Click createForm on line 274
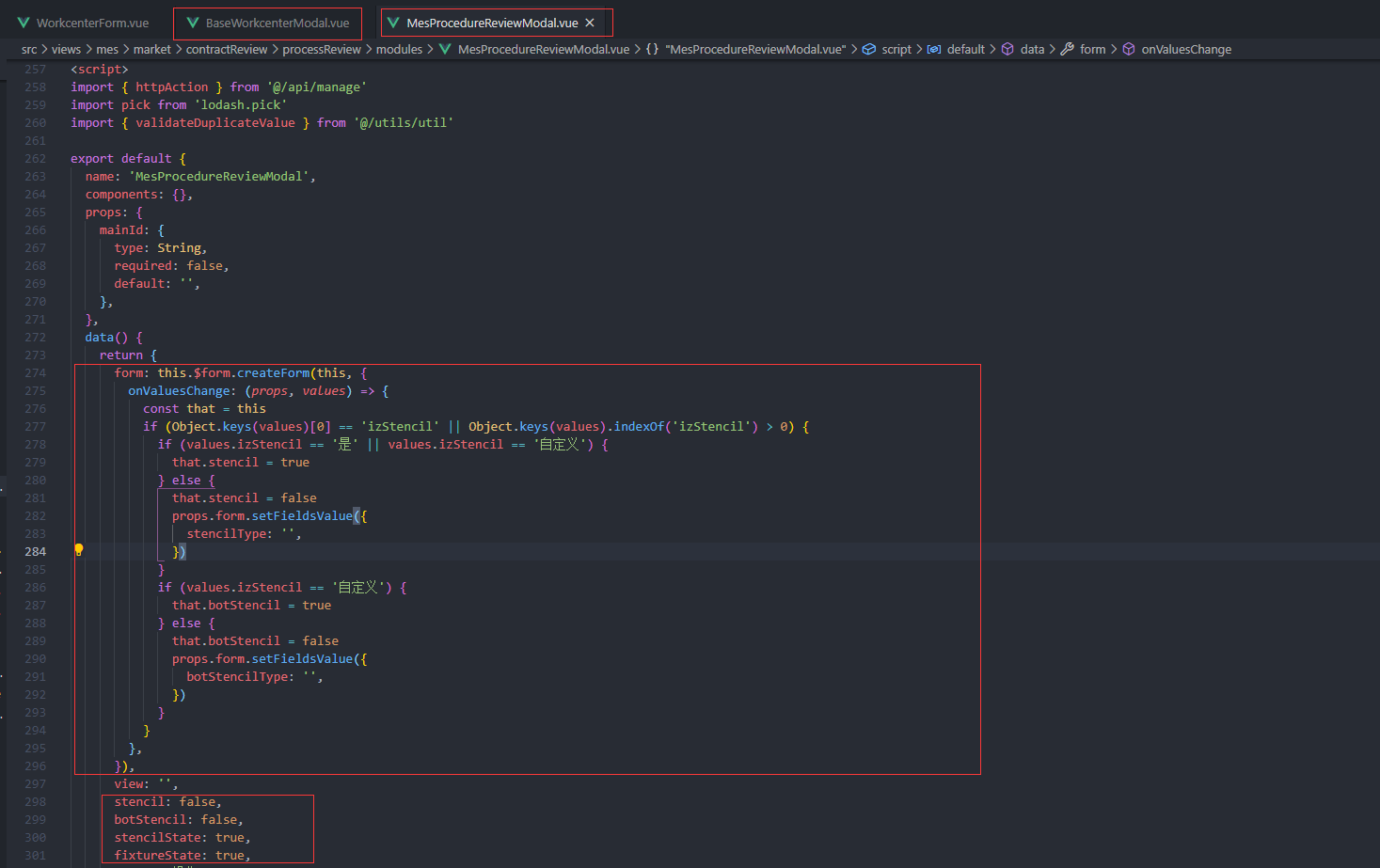 pyautogui.click(x=273, y=372)
